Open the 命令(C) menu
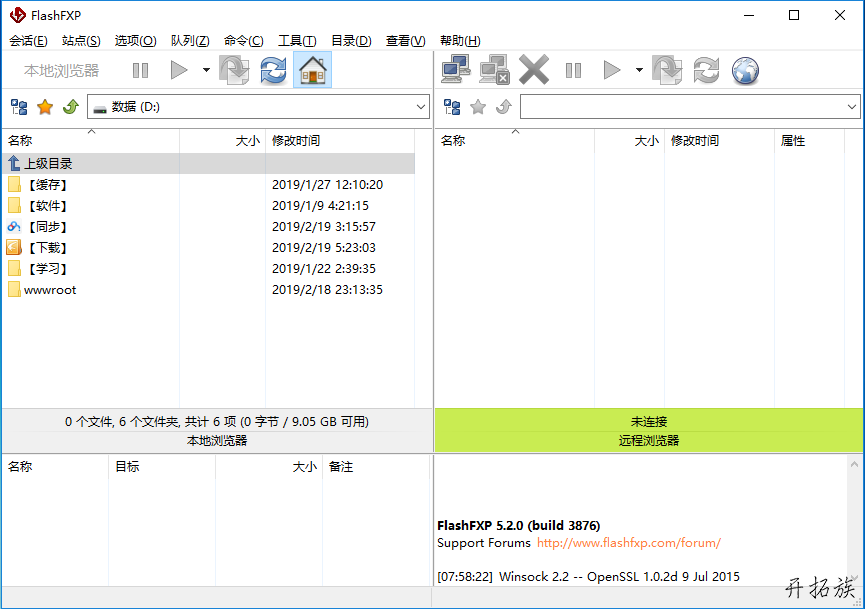The height and width of the screenshot is (609, 865). click(x=243, y=41)
